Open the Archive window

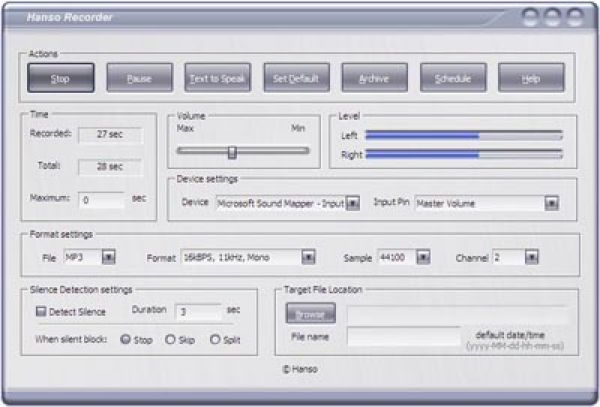(x=374, y=78)
